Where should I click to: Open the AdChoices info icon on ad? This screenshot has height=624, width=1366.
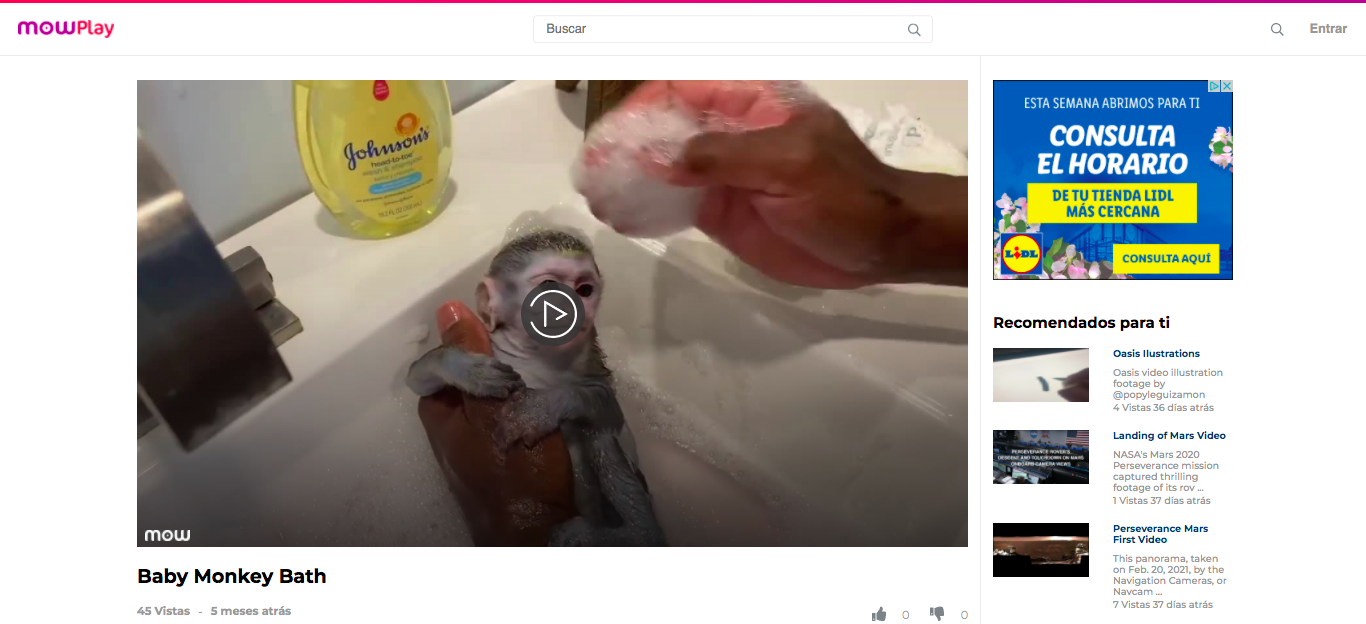pos(1215,87)
